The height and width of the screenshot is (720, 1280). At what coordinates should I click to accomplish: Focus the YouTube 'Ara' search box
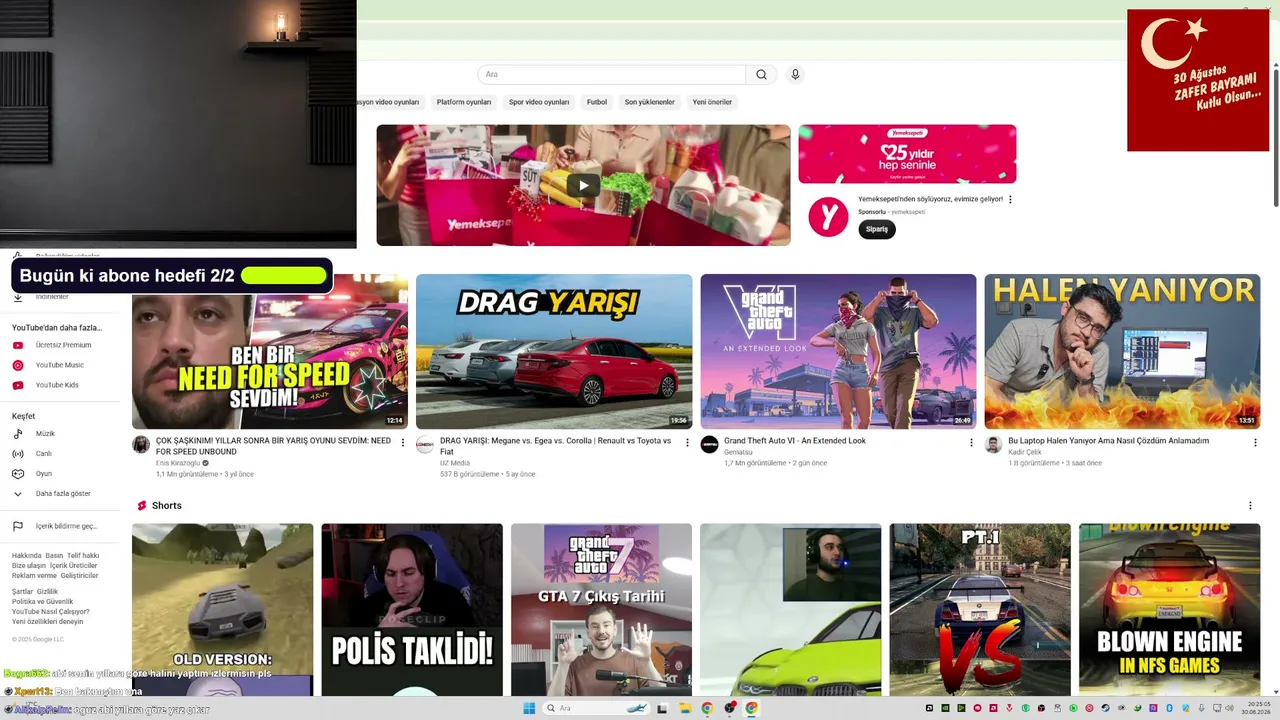click(x=611, y=74)
